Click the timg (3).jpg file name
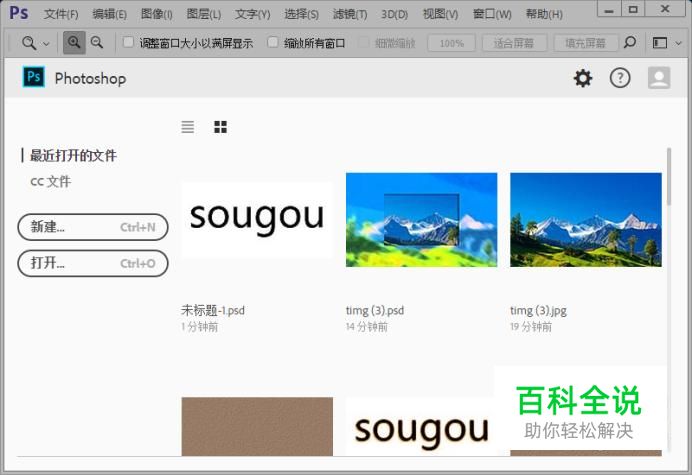 (x=538, y=310)
